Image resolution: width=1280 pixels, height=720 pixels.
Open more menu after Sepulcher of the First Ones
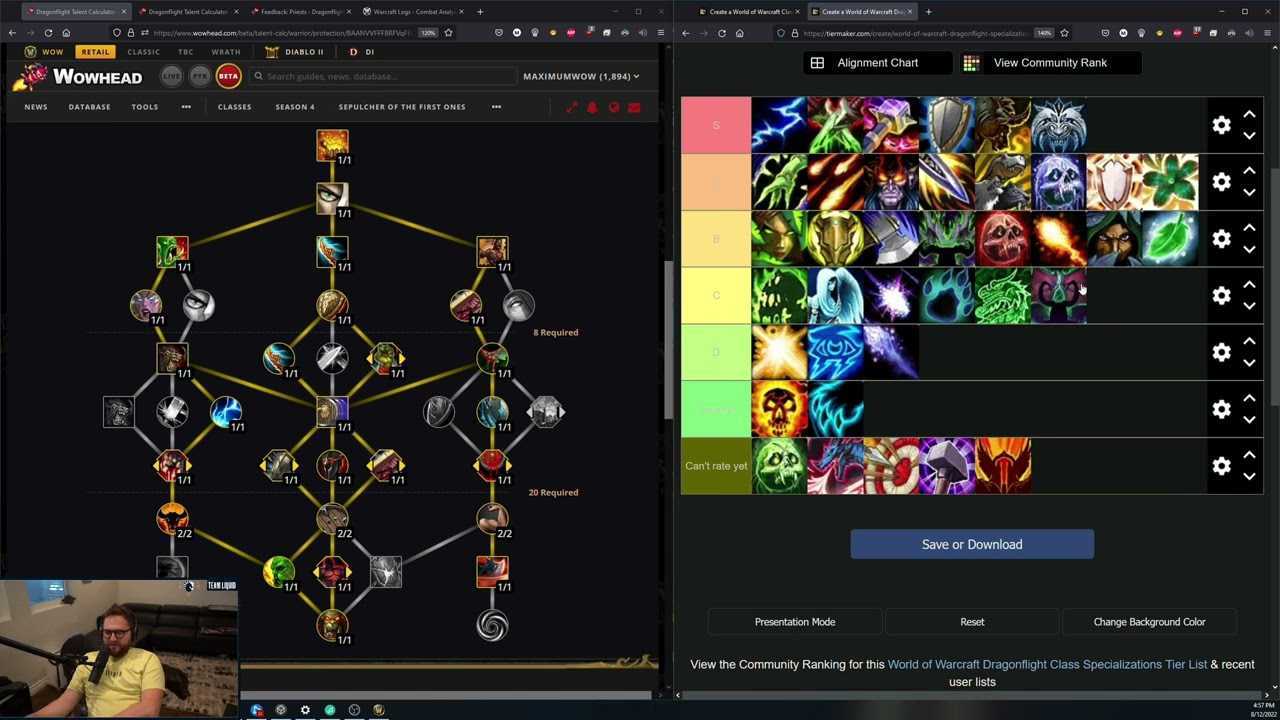point(496,107)
